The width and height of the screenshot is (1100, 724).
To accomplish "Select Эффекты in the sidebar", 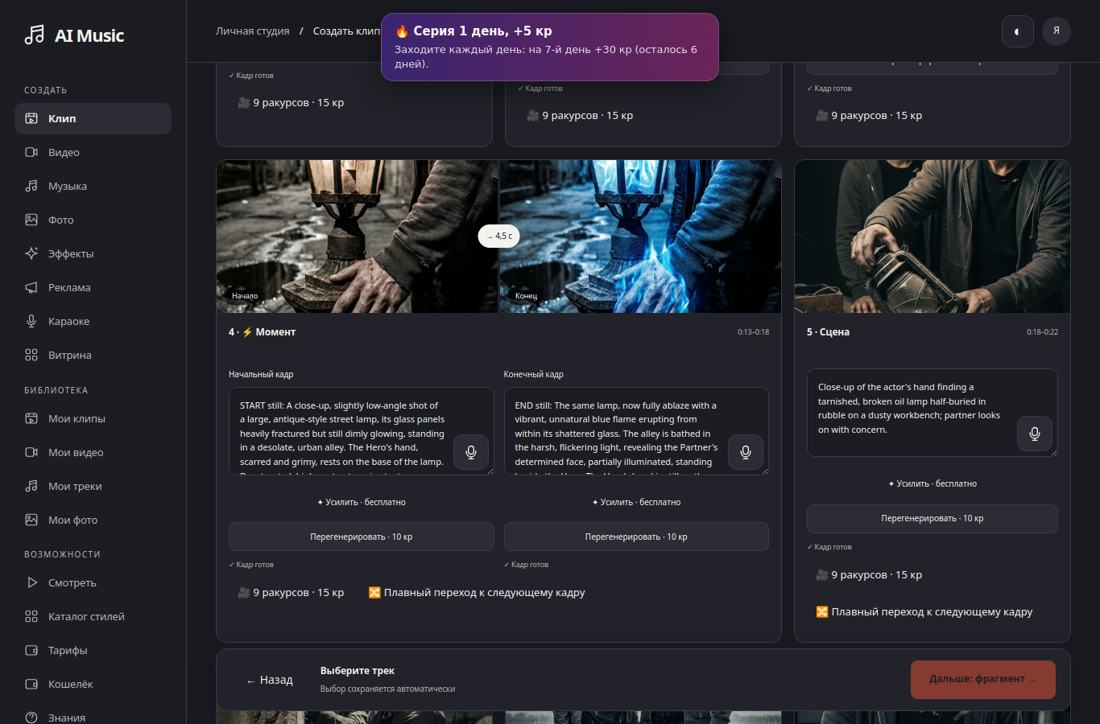I will [x=93, y=253].
